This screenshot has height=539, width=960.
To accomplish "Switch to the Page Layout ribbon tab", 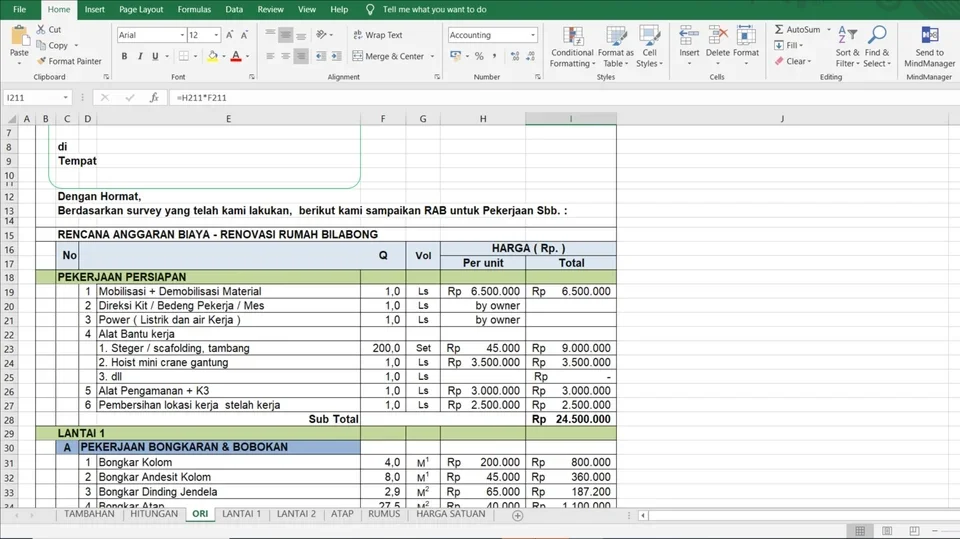I will [x=141, y=9].
